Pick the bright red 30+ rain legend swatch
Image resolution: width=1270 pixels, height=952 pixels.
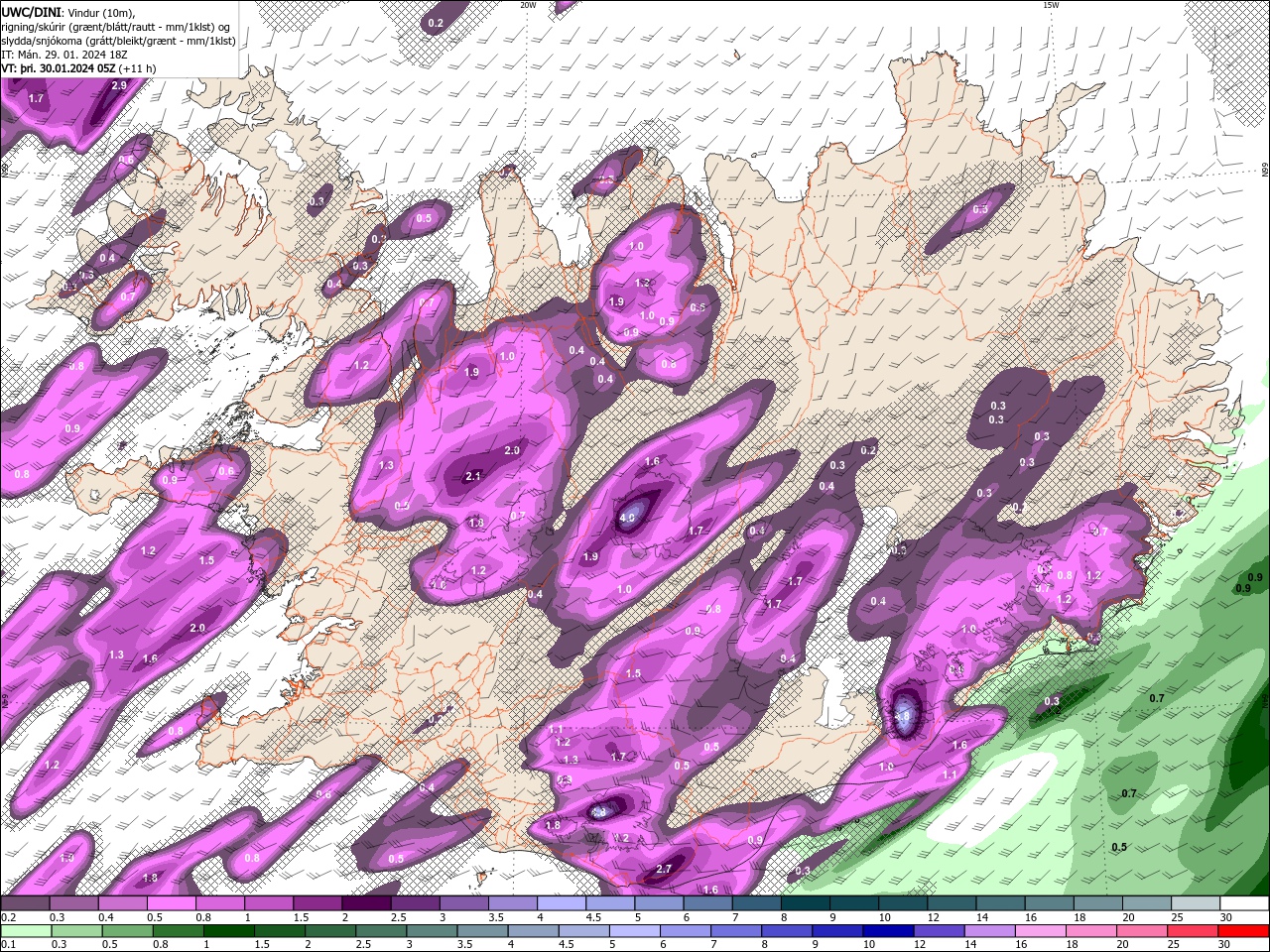click(x=1245, y=931)
